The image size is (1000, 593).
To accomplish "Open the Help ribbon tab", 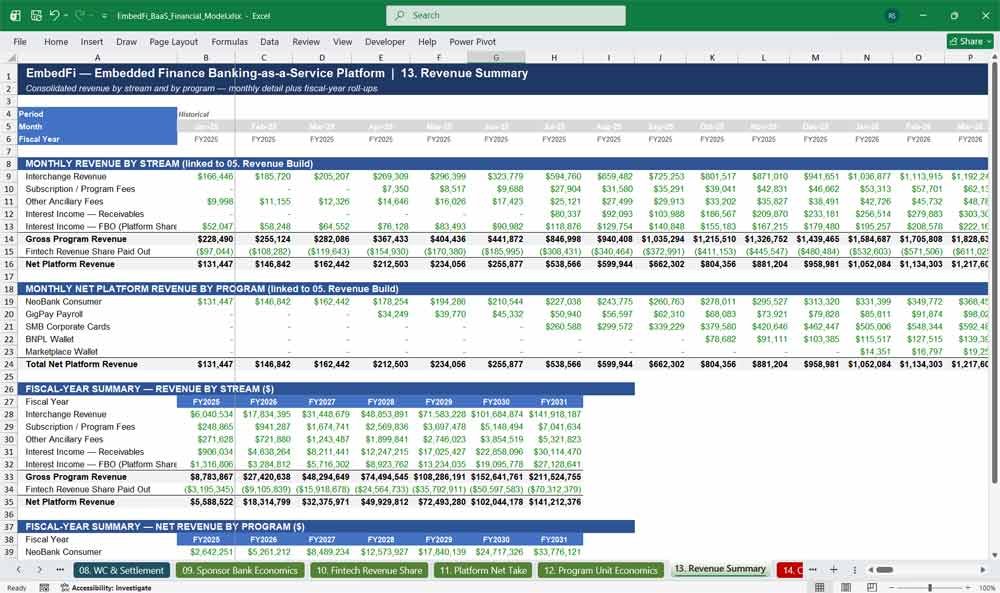I will (x=427, y=41).
